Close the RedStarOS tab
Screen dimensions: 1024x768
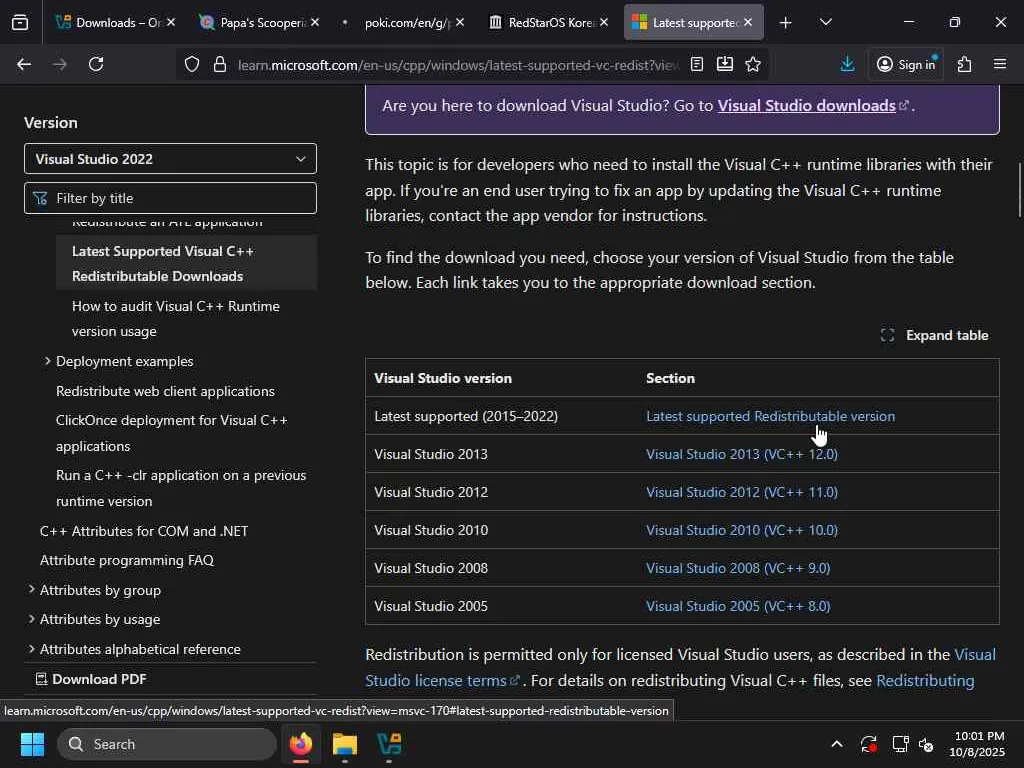pos(604,23)
